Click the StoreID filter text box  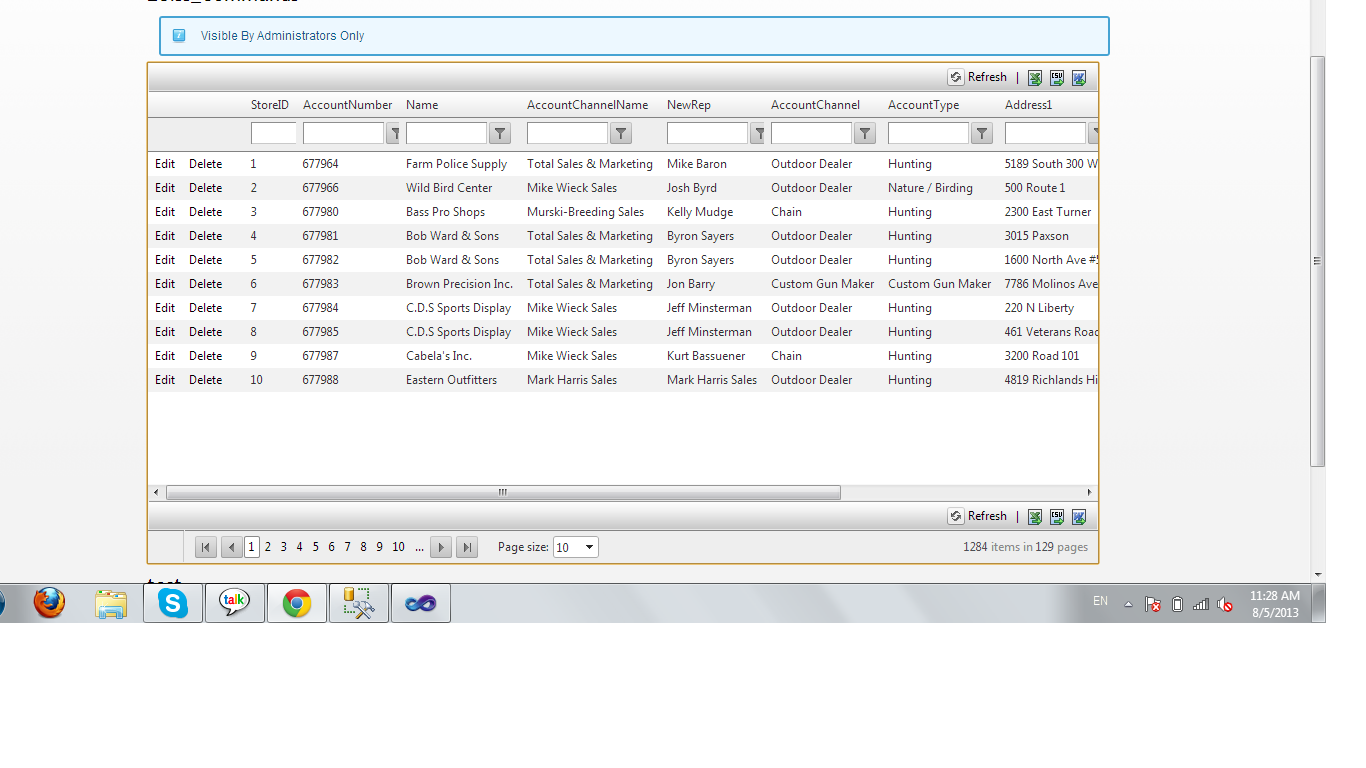click(x=274, y=134)
